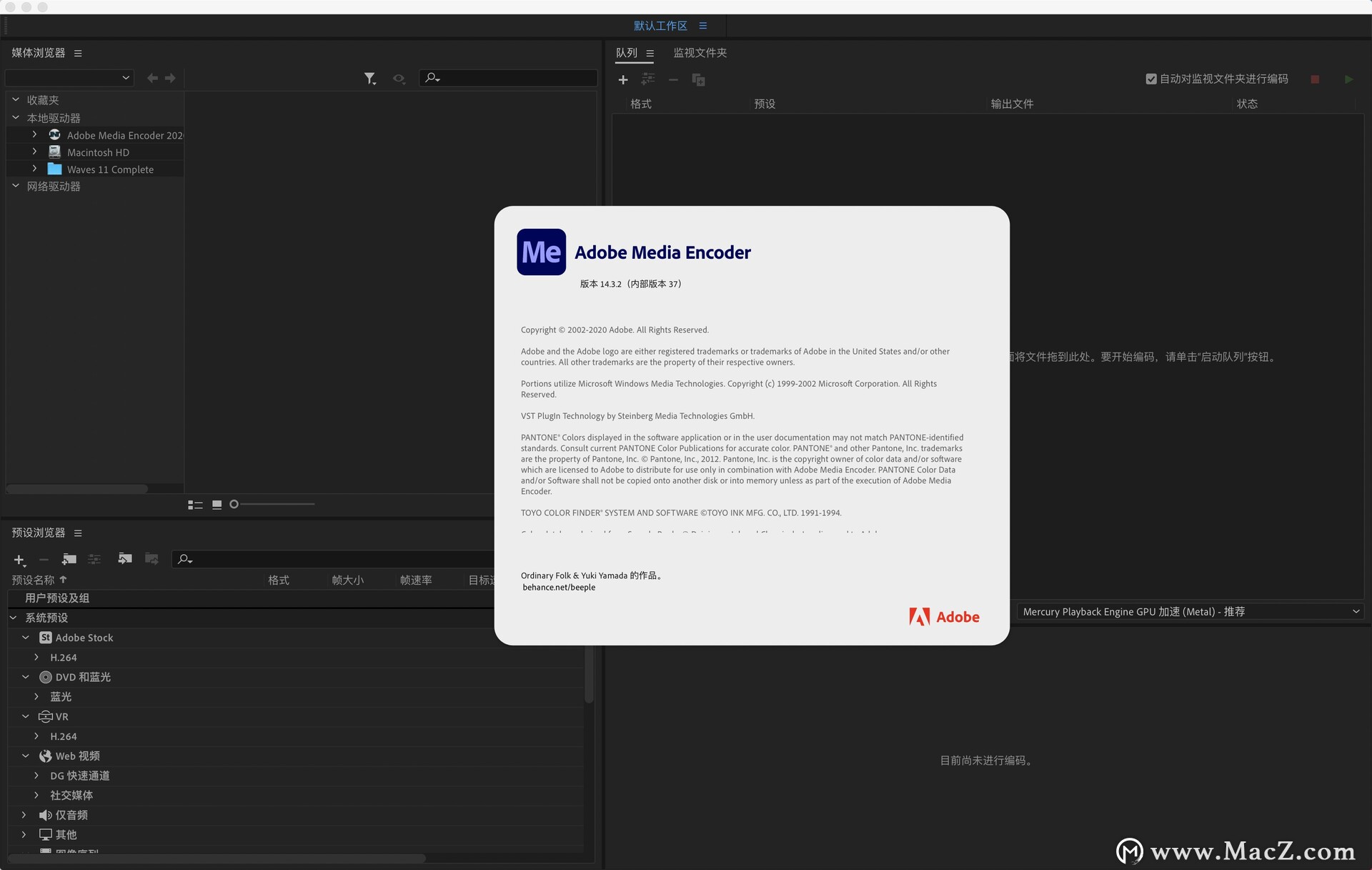Select the filter icon in Media Browser
1372x870 pixels.
pyautogui.click(x=370, y=78)
